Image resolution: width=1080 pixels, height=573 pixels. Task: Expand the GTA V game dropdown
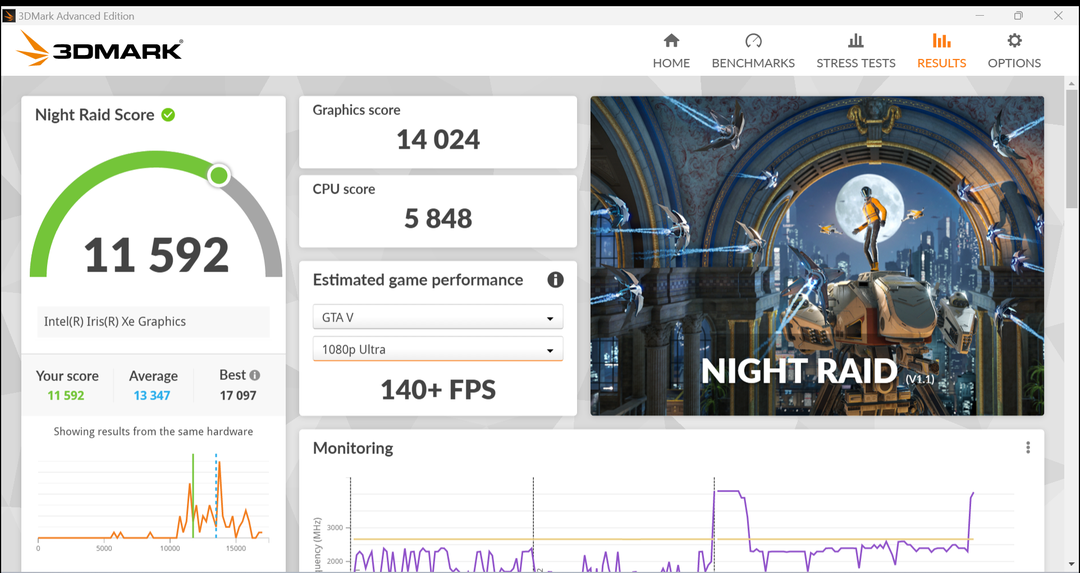(438, 318)
